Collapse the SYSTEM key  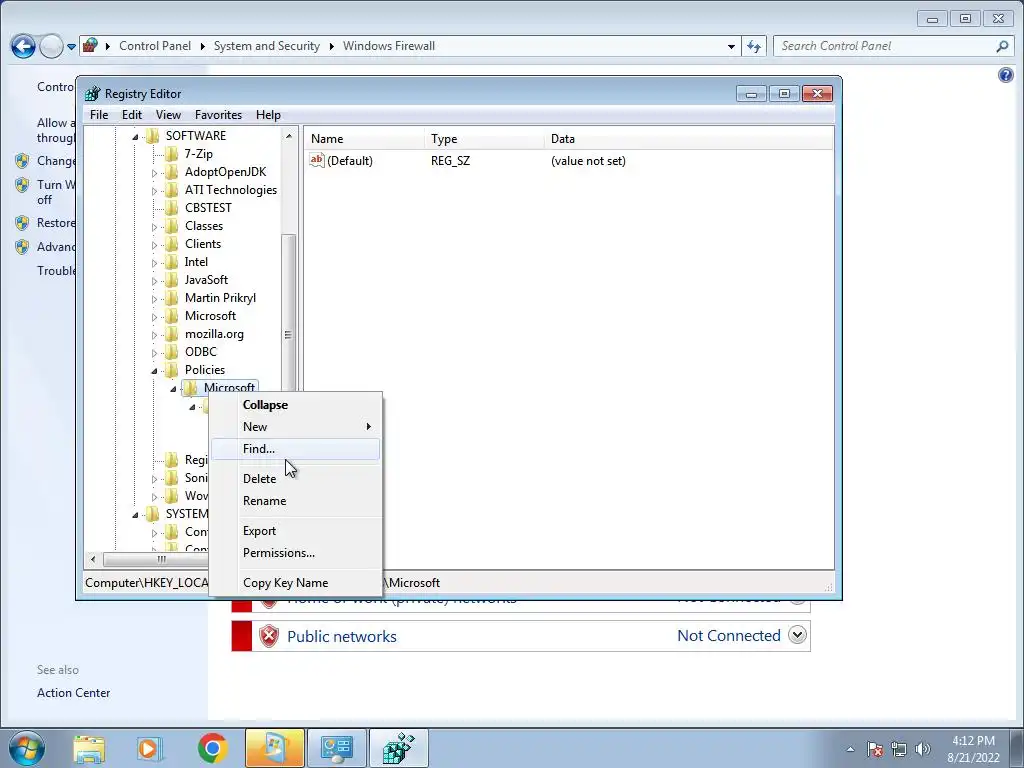pos(135,515)
